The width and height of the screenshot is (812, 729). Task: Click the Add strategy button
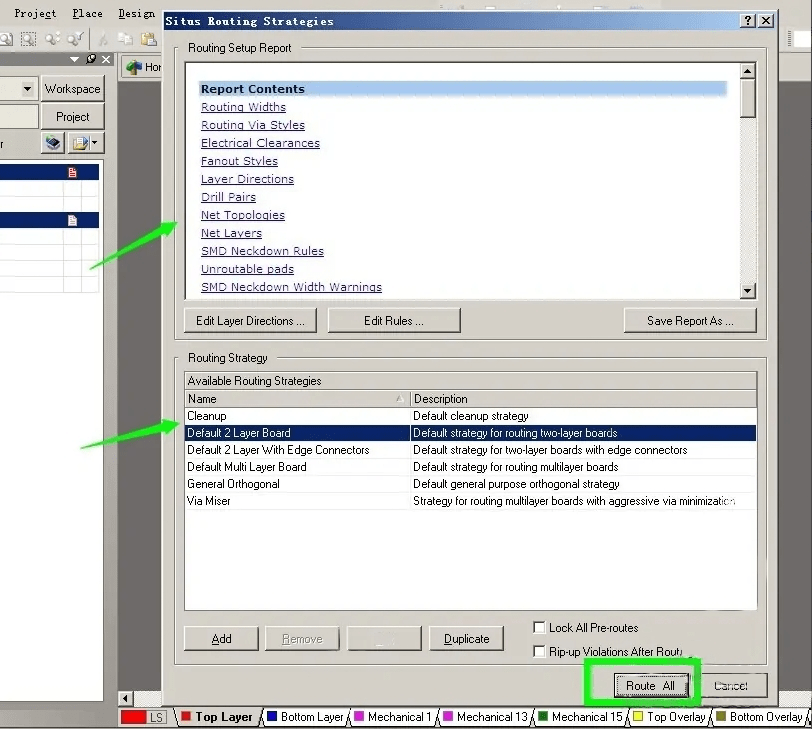221,639
